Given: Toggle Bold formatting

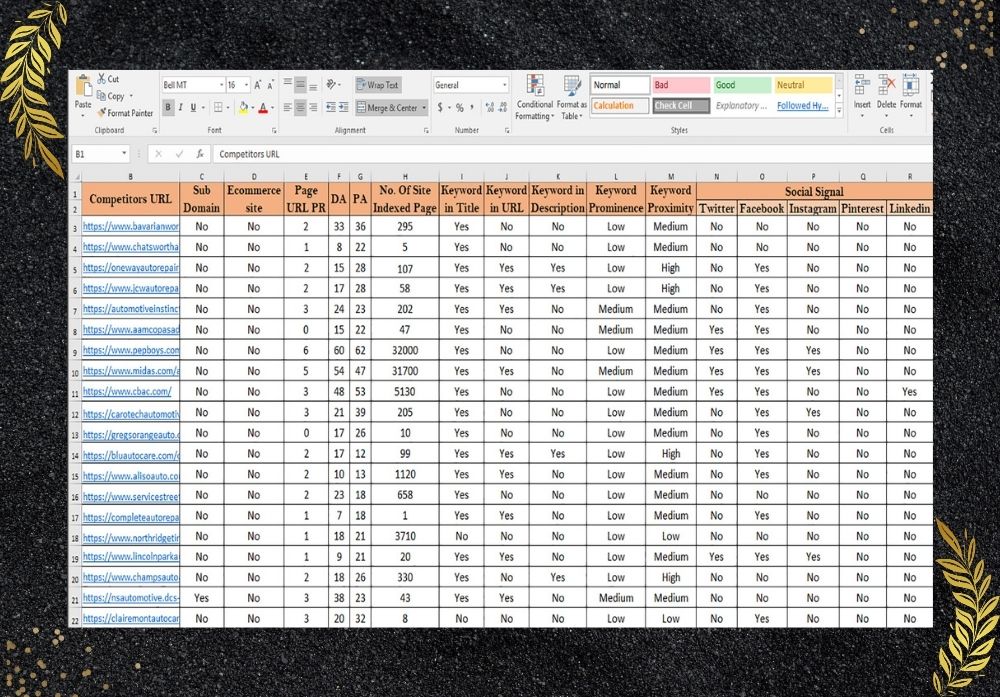Looking at the screenshot, I should click(169, 107).
